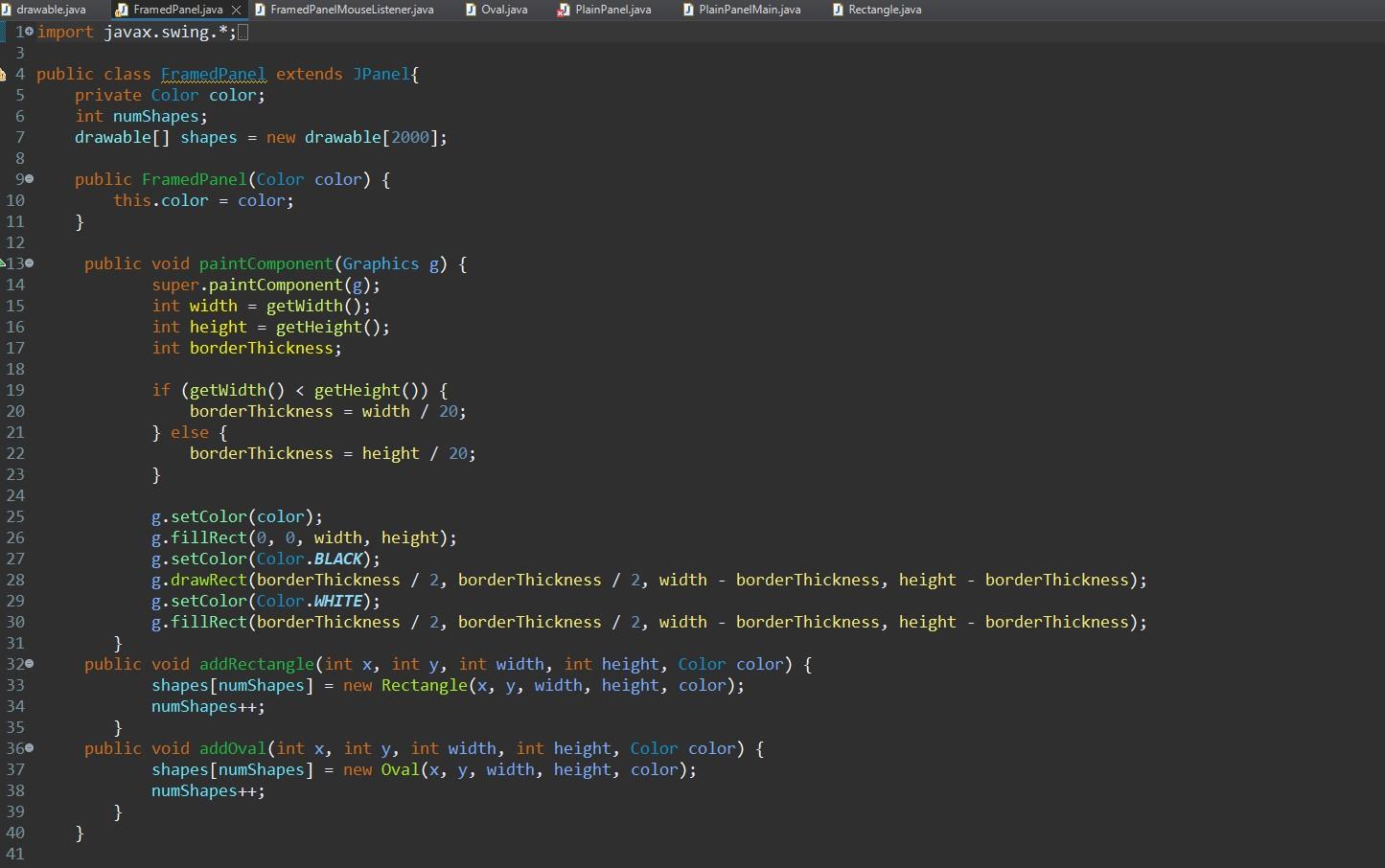Click Color.WHITE on line 29
1385x868 pixels.
click(309, 601)
